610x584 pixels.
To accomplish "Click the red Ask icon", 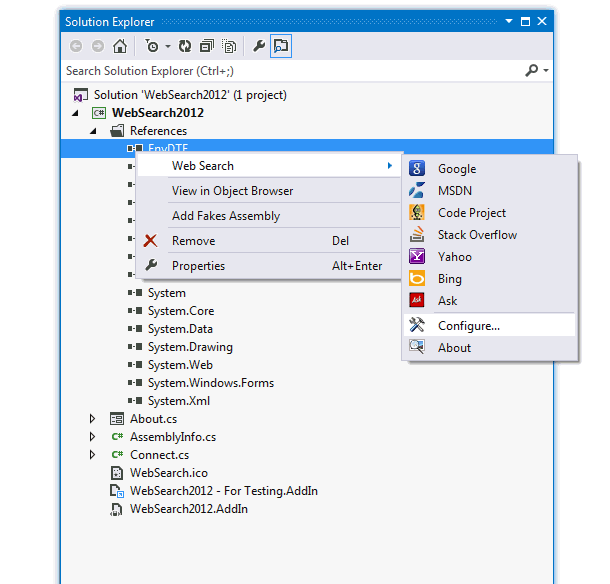I will click(417, 300).
